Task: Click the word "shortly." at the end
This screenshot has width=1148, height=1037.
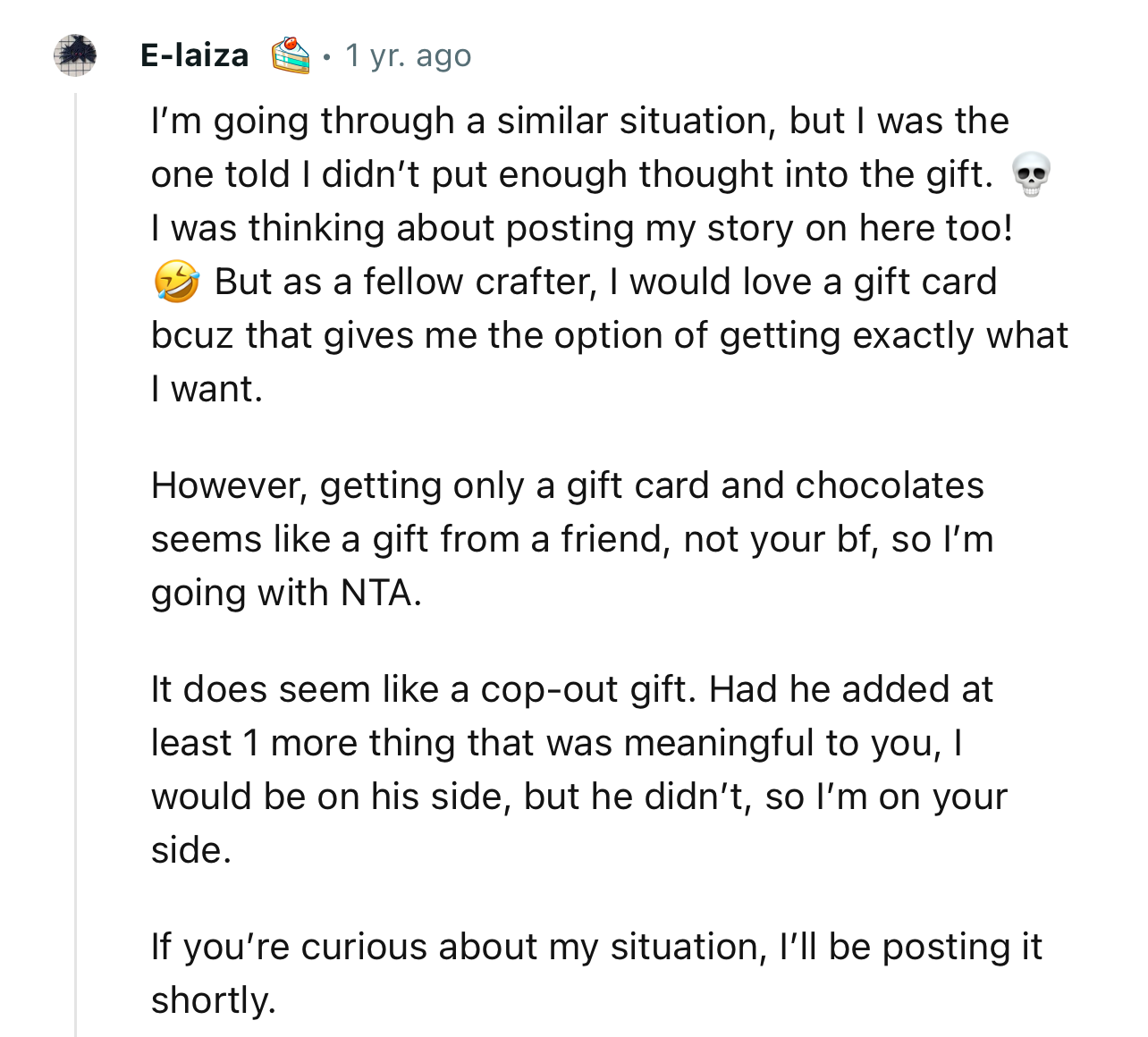Action: click(214, 1000)
